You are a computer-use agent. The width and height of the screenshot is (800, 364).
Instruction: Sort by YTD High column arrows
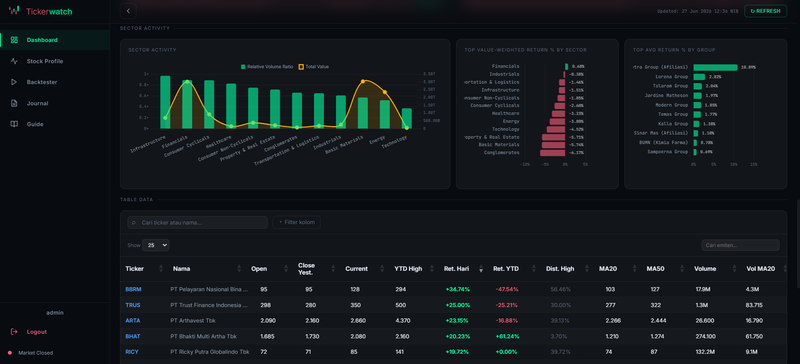[433, 269]
